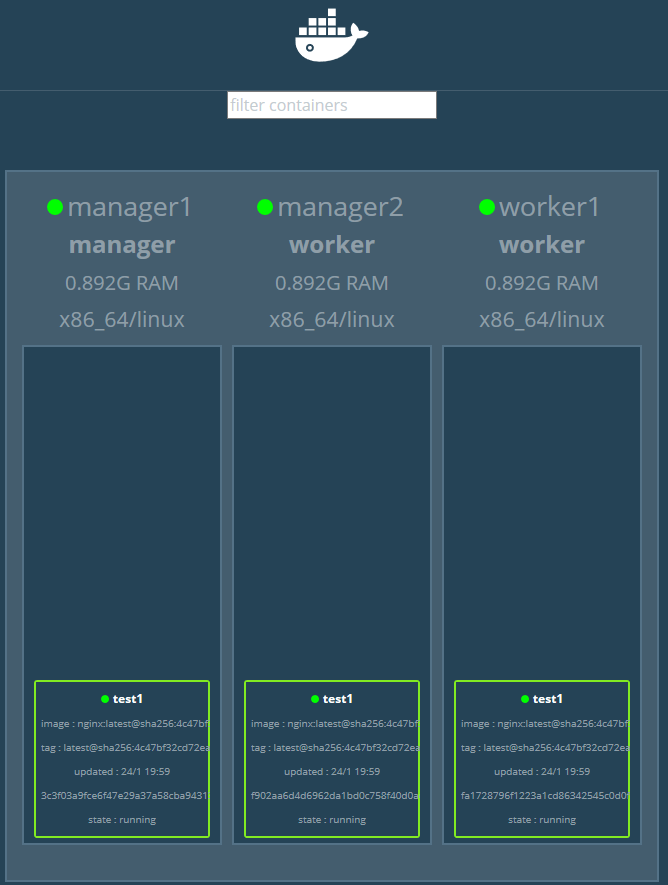Click test1 status dot in worker1 column
The width and height of the screenshot is (668, 885).
(x=525, y=699)
